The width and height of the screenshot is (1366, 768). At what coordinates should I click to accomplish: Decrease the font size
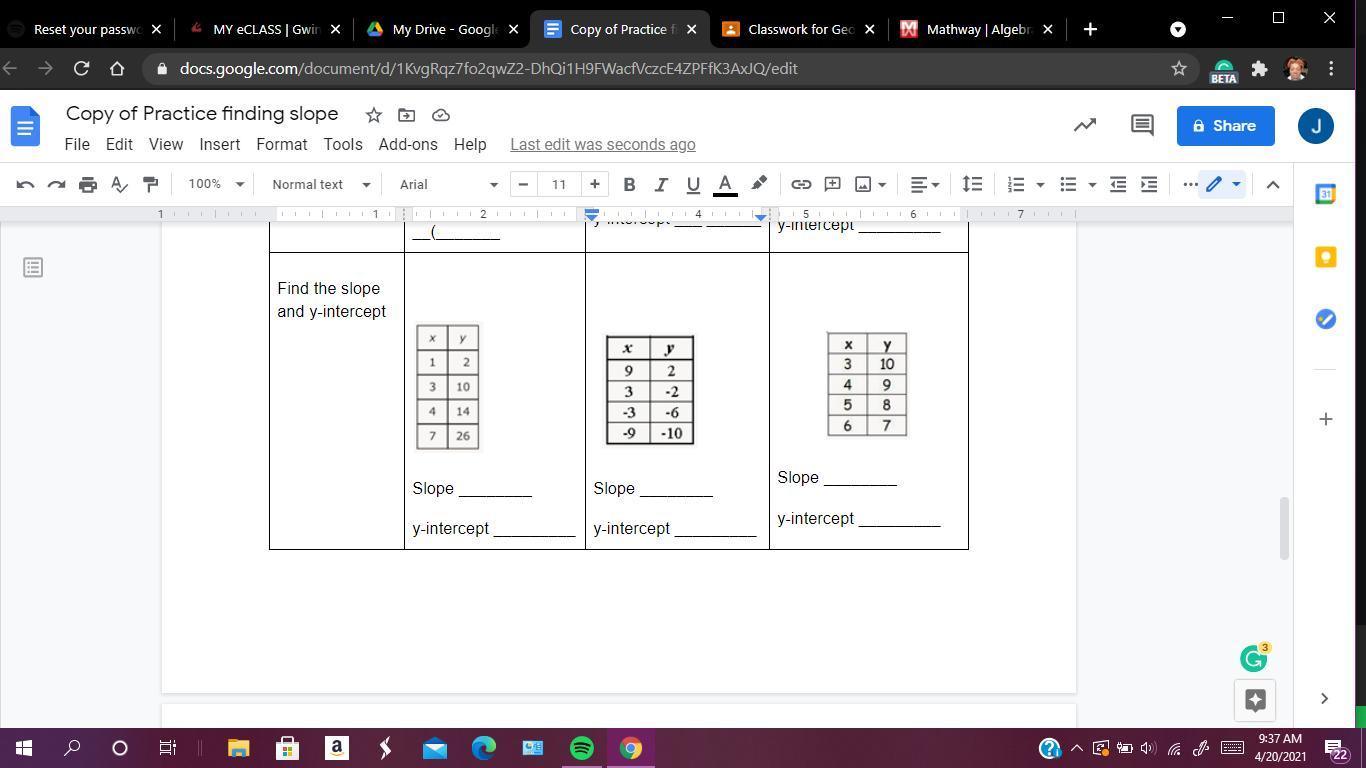pos(523,184)
